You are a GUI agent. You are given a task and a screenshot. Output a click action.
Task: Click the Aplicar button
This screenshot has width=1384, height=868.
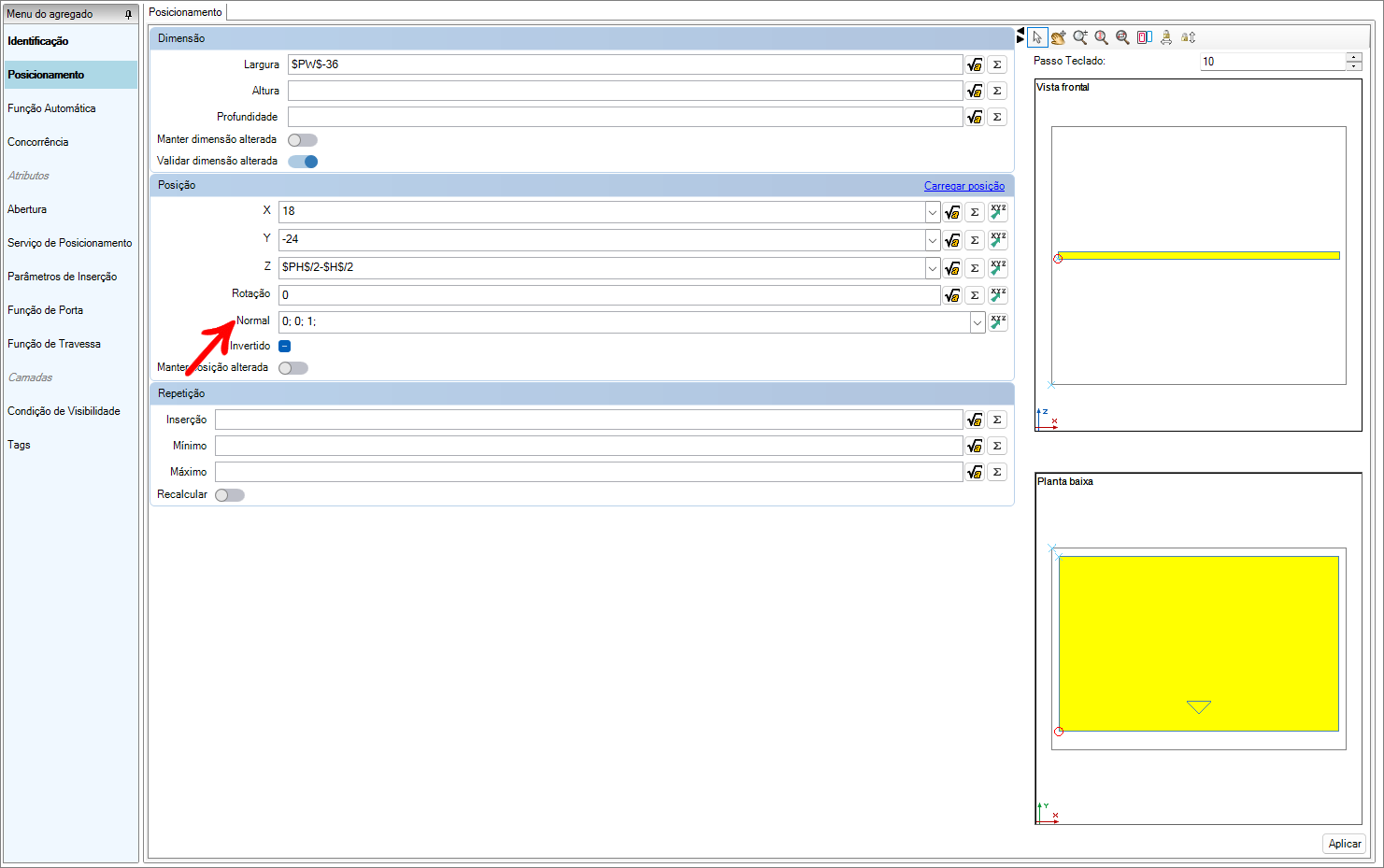1345,844
